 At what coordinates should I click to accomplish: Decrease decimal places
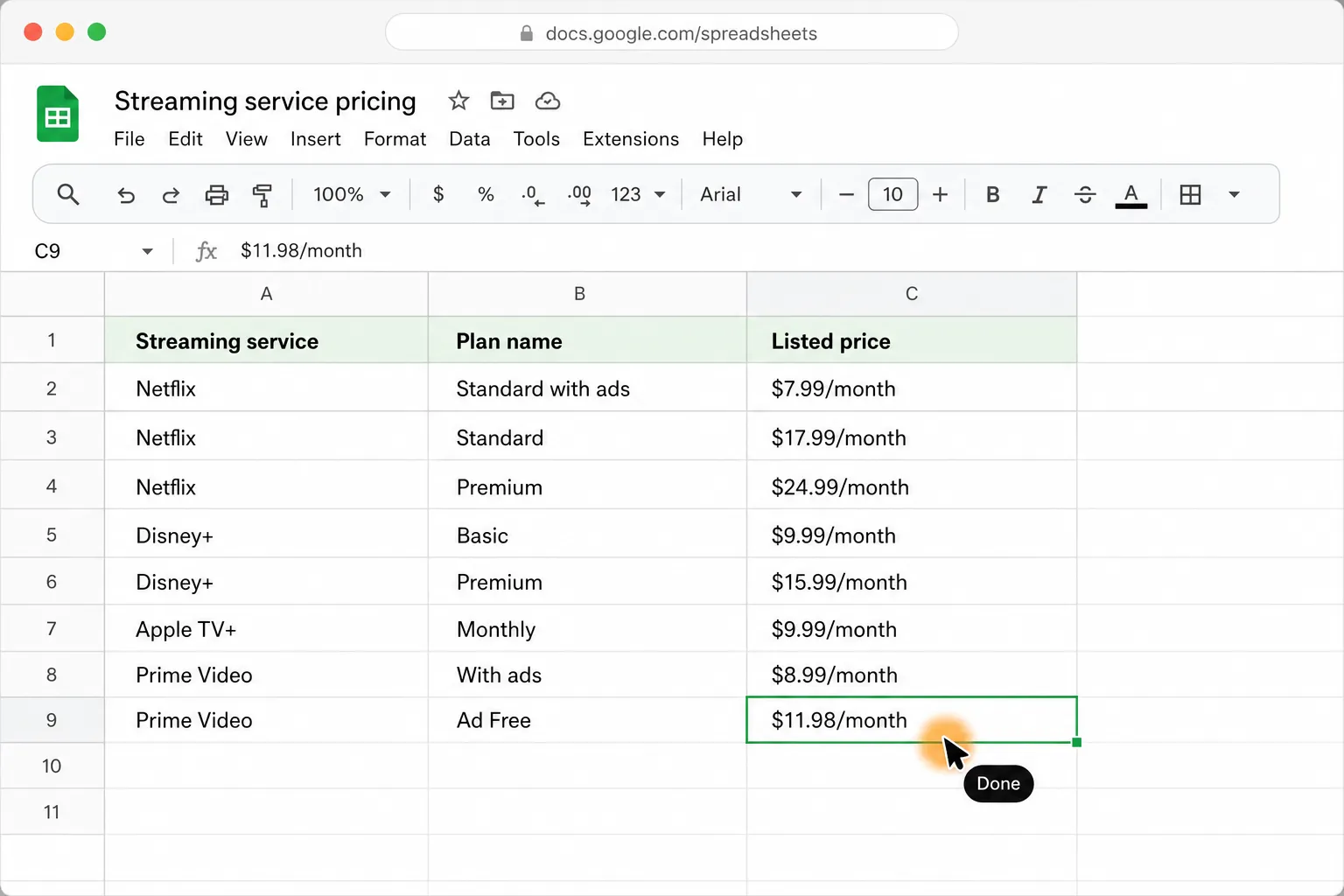pyautogui.click(x=532, y=194)
